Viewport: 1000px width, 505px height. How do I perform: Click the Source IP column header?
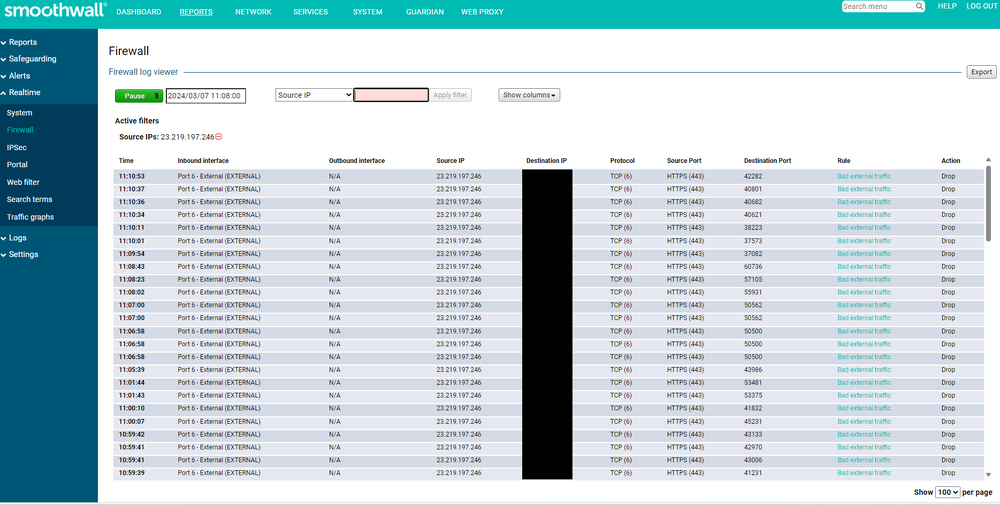pos(450,161)
